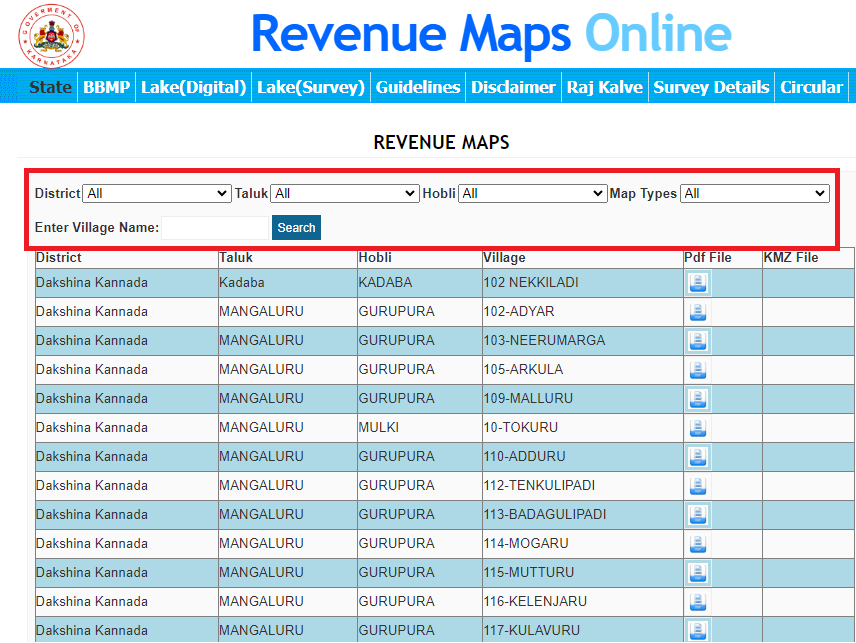Image resolution: width=856 pixels, height=643 pixels.
Task: Open the PDF map for 102 NEKKILADI village
Action: (697, 283)
